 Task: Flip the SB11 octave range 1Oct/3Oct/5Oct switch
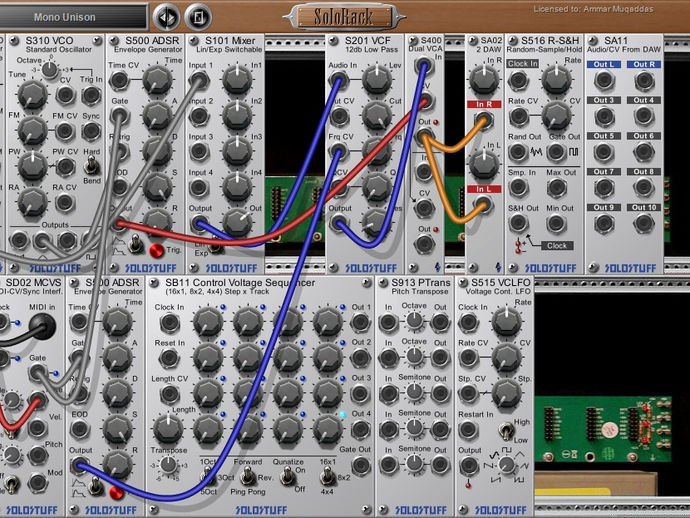(x=207, y=476)
